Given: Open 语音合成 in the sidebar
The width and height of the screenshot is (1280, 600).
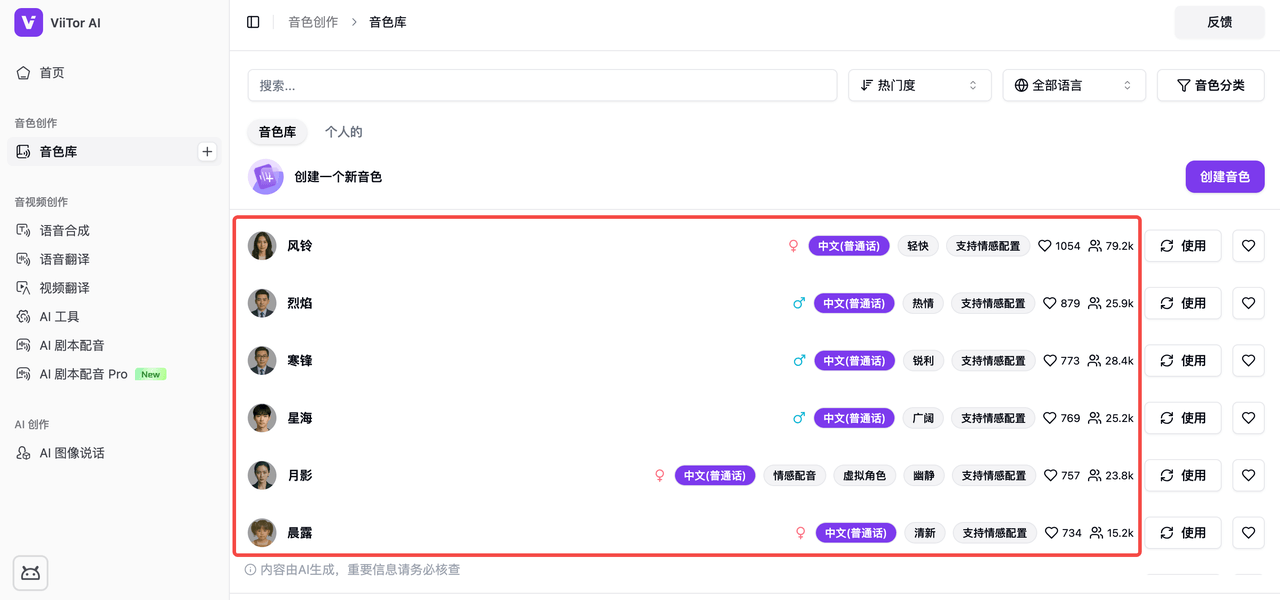Looking at the screenshot, I should [x=64, y=230].
